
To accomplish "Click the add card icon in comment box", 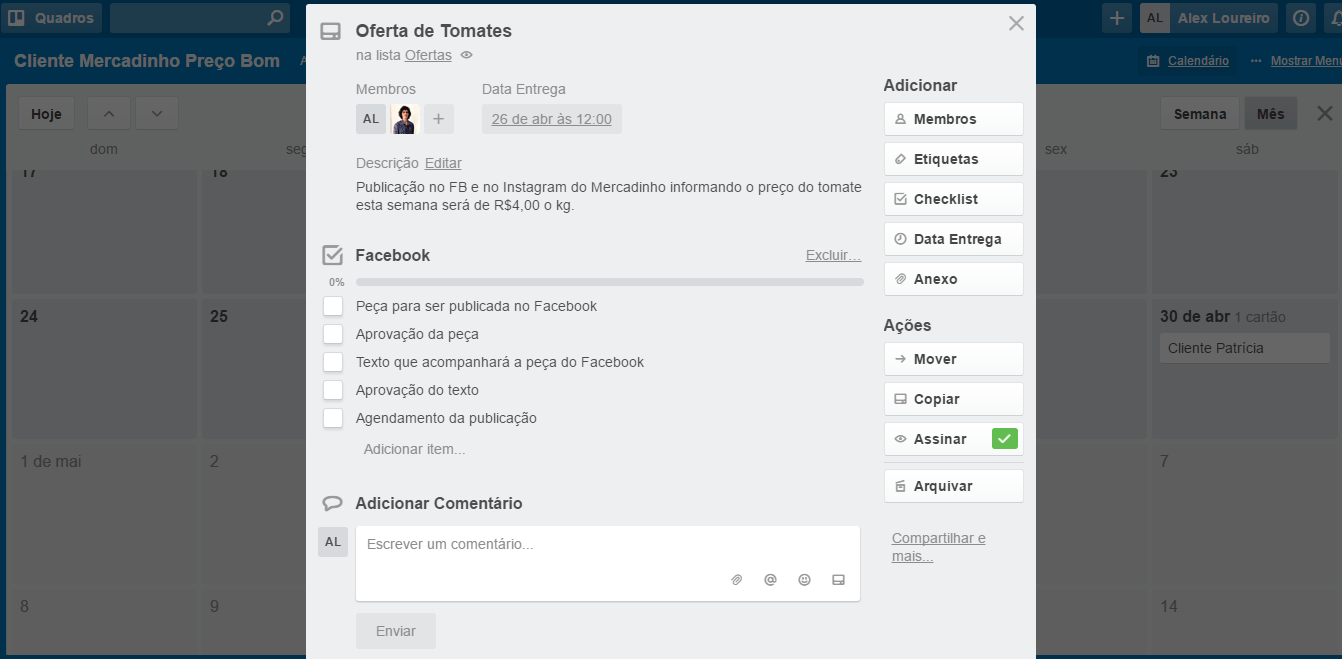I will tap(838, 580).
